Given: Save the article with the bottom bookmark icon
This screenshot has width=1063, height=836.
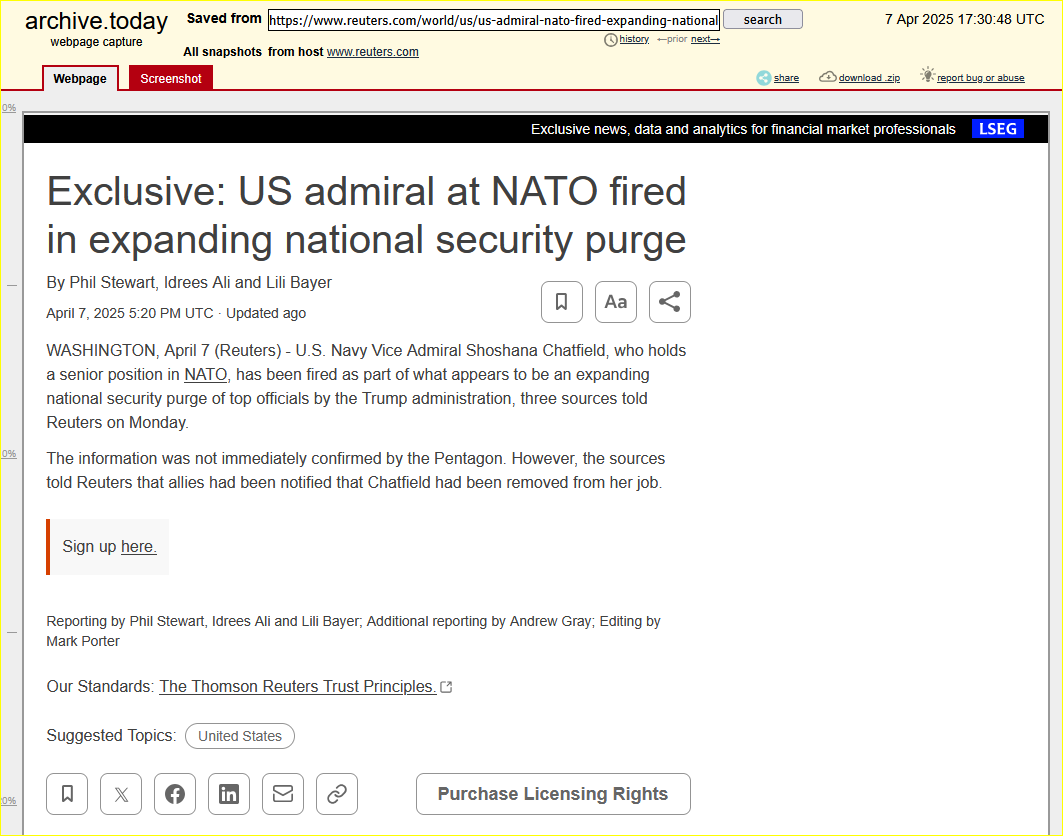Looking at the screenshot, I should tap(67, 793).
